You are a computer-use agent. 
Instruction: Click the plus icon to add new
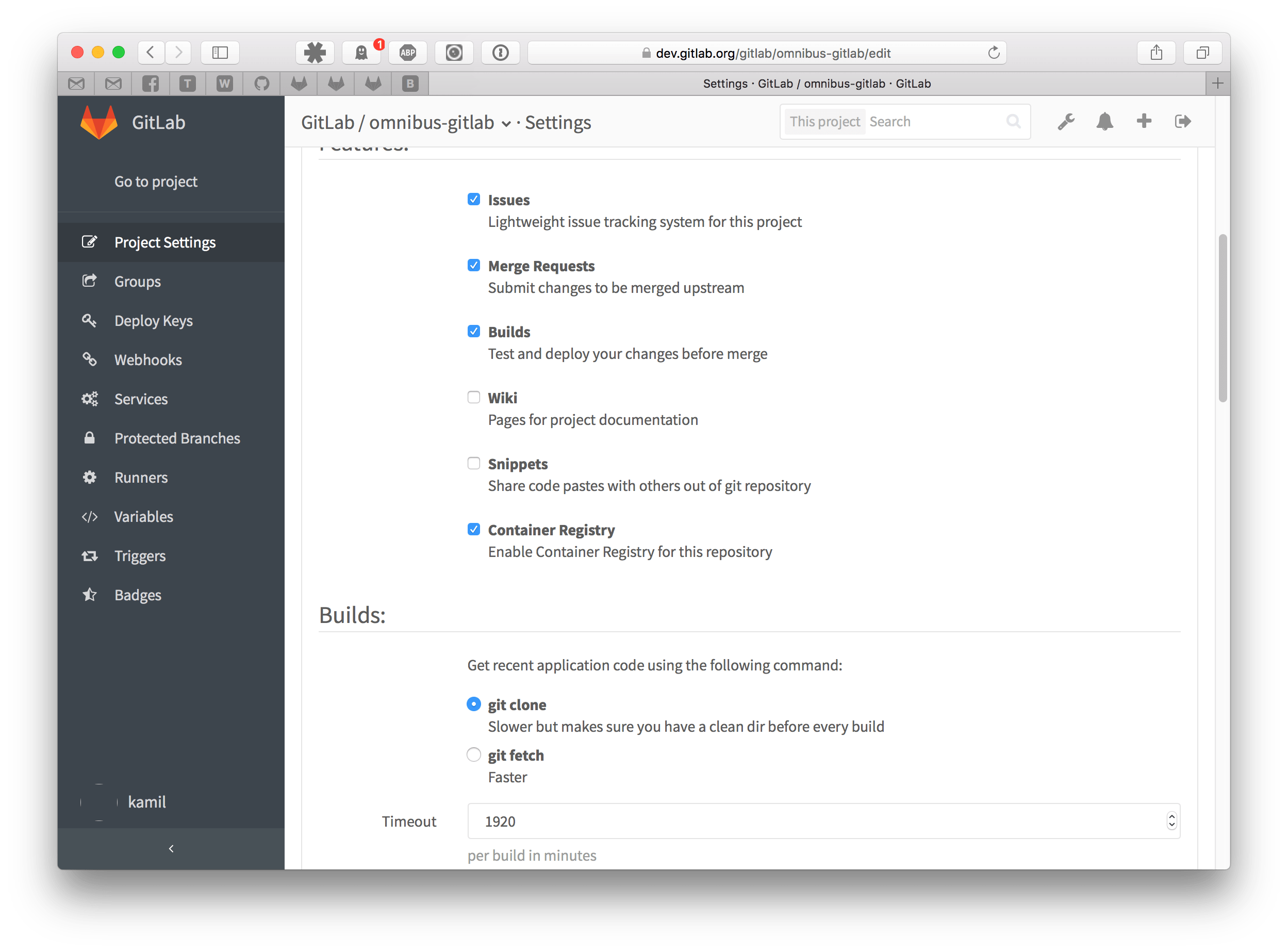pyautogui.click(x=1144, y=121)
